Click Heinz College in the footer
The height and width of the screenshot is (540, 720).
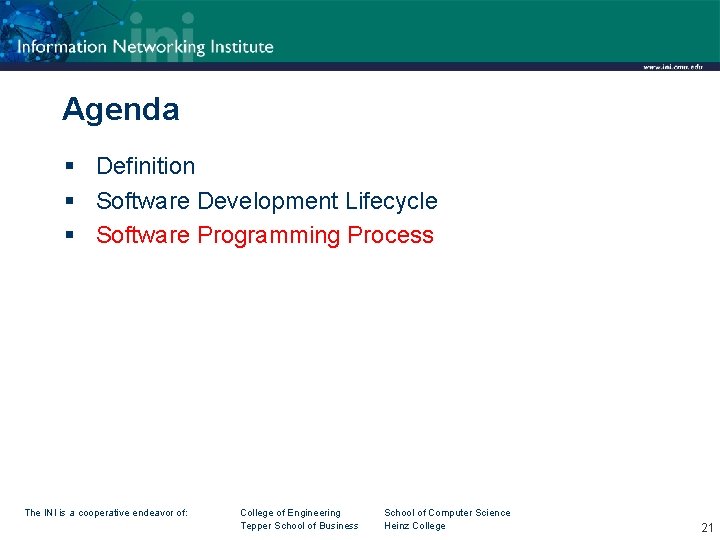click(x=415, y=526)
